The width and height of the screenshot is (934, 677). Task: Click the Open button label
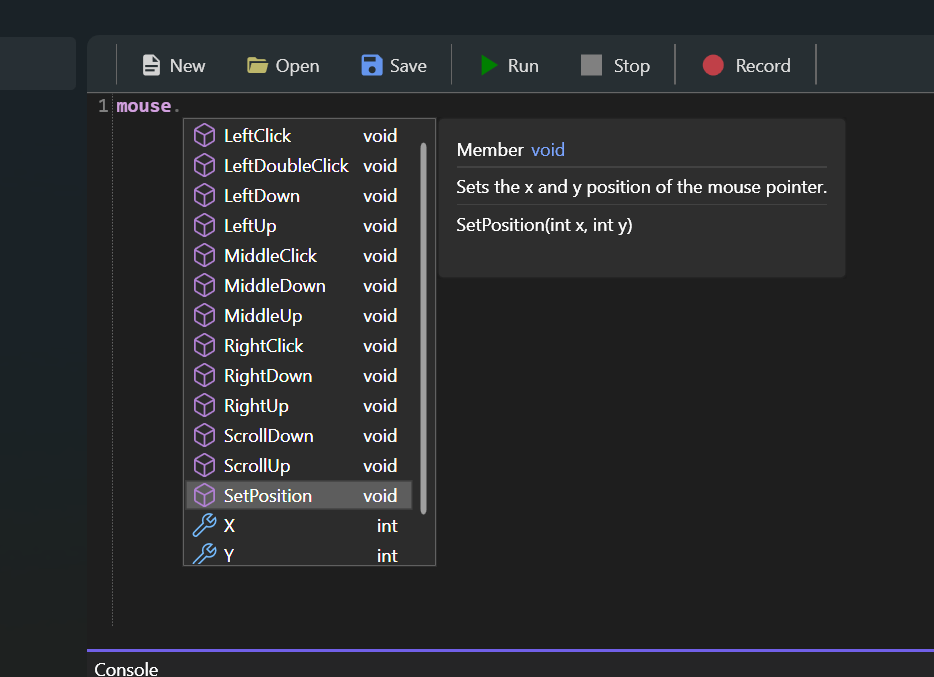(x=297, y=65)
